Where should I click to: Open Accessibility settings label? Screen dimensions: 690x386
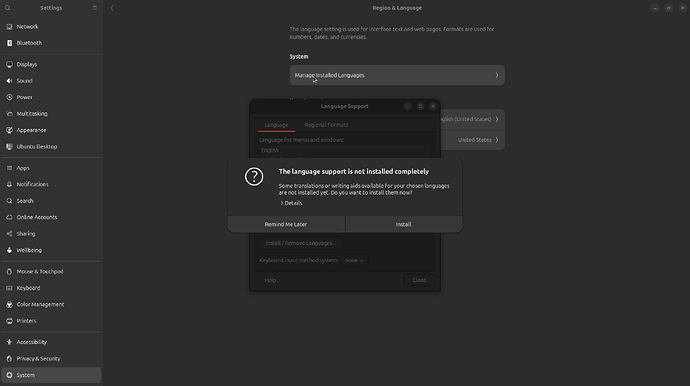point(32,342)
